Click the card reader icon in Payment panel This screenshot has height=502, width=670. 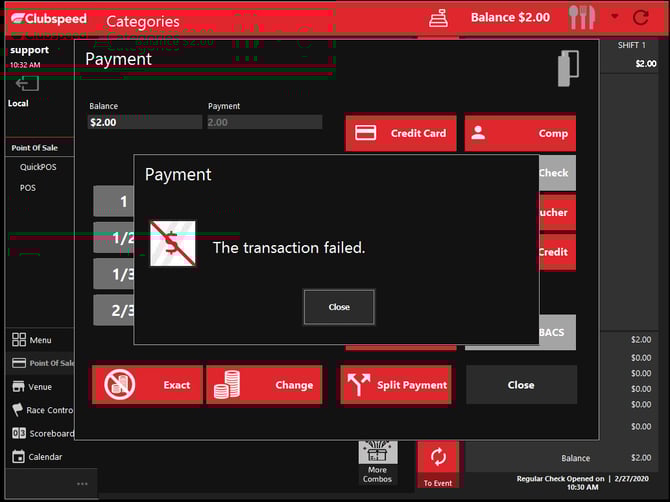click(x=568, y=68)
